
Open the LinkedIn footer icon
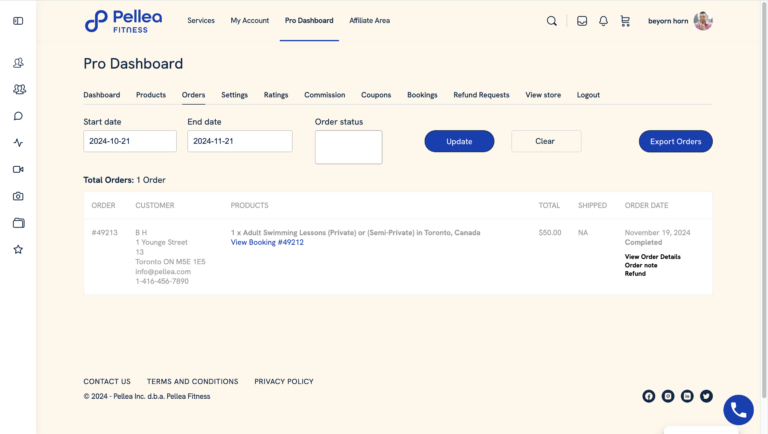(x=687, y=396)
